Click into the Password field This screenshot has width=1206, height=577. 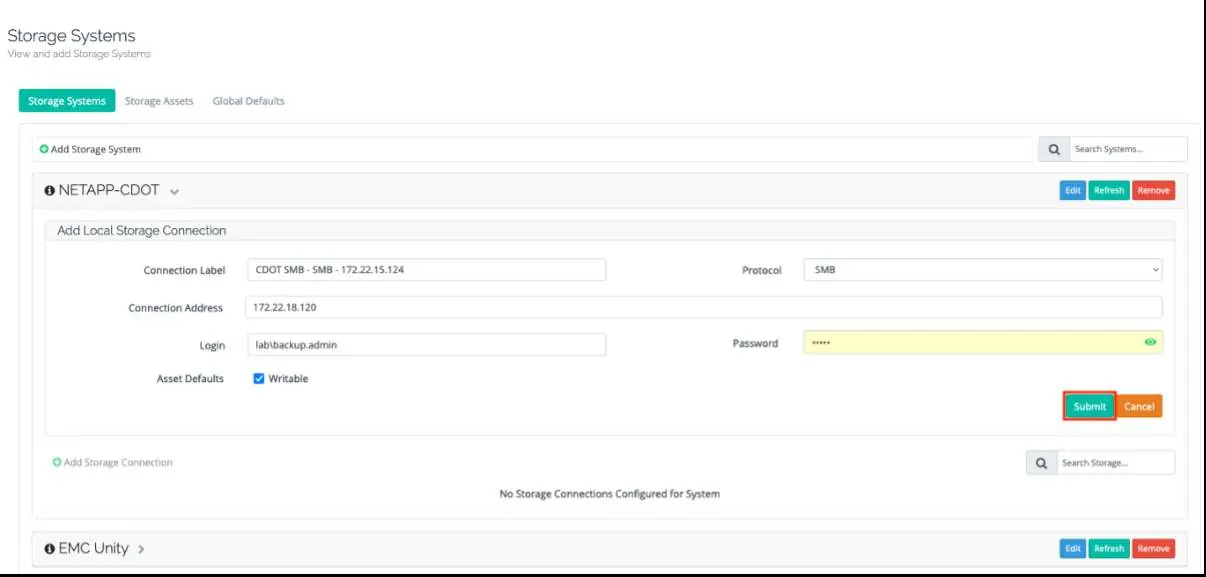point(983,343)
